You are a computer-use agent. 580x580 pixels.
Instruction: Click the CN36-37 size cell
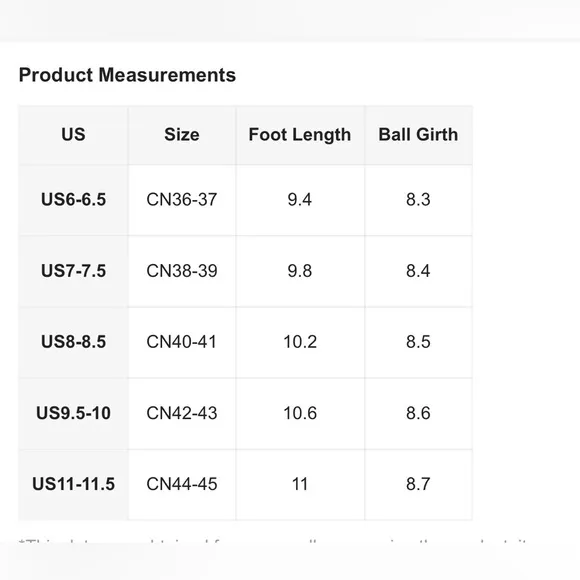[x=182, y=200]
